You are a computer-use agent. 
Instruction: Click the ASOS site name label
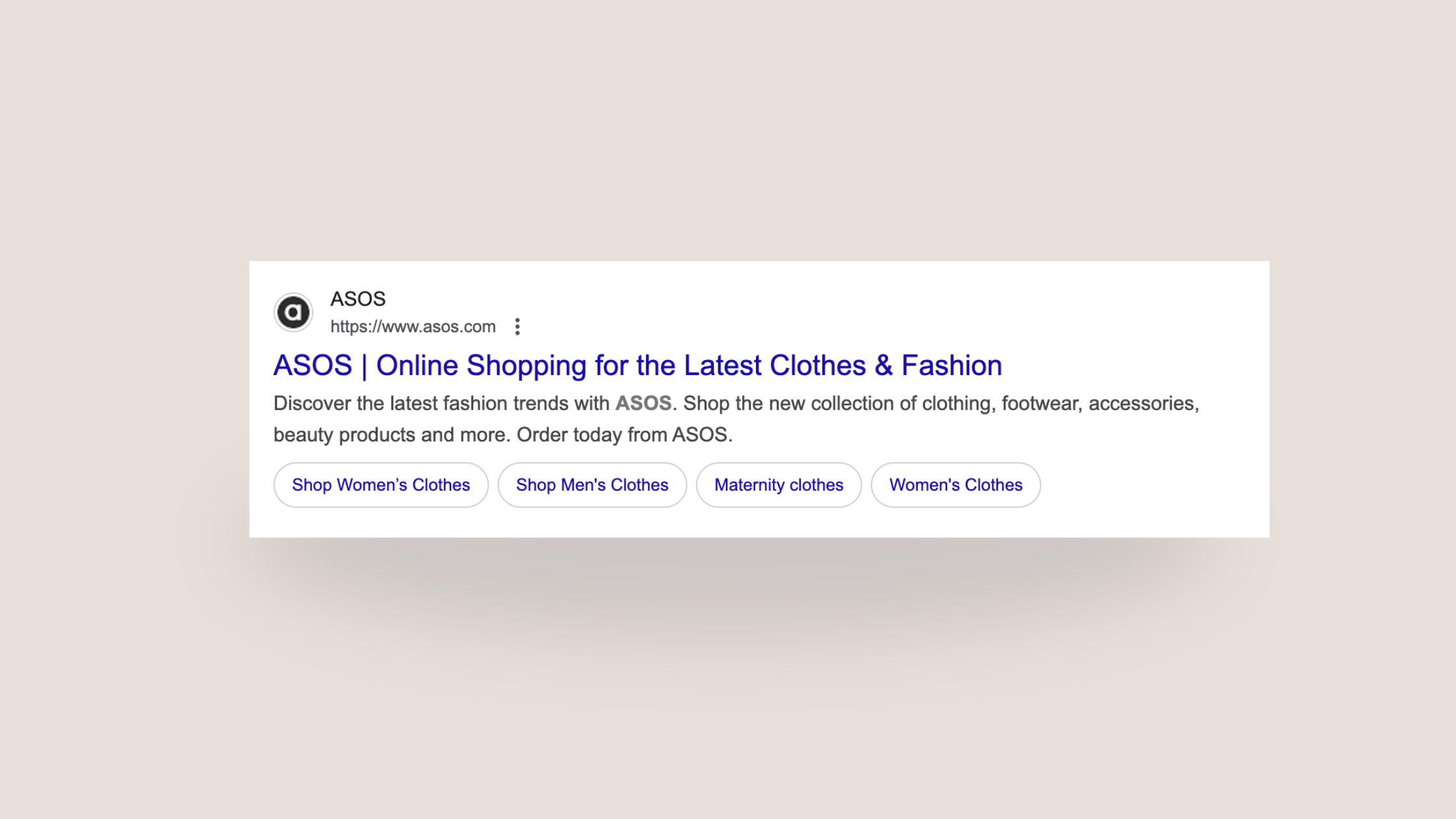tap(357, 299)
